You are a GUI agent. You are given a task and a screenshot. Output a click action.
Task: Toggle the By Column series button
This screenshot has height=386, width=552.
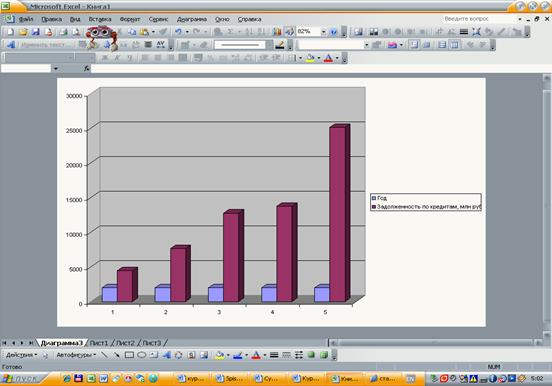click(454, 45)
